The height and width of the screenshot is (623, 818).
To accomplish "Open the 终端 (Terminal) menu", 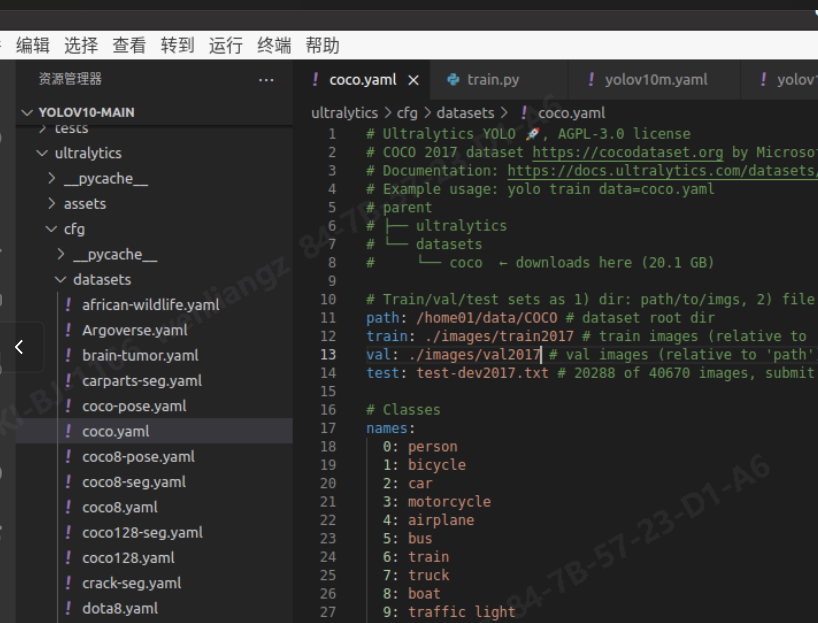I will 274,45.
